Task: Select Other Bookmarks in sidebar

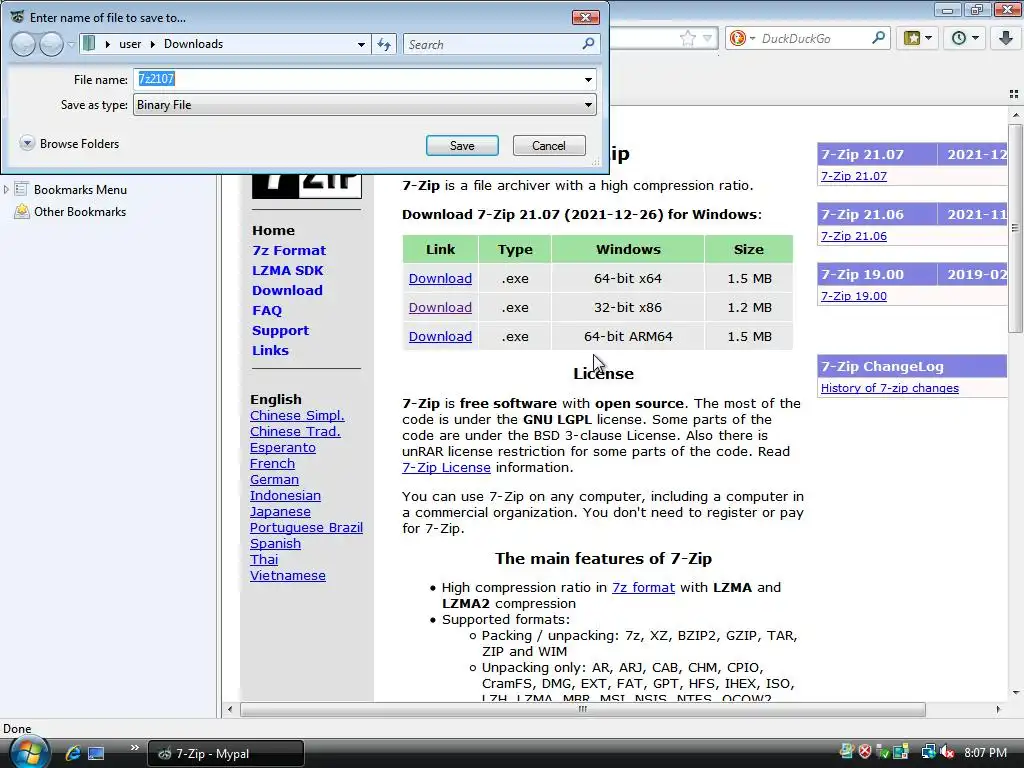Action: pos(80,212)
